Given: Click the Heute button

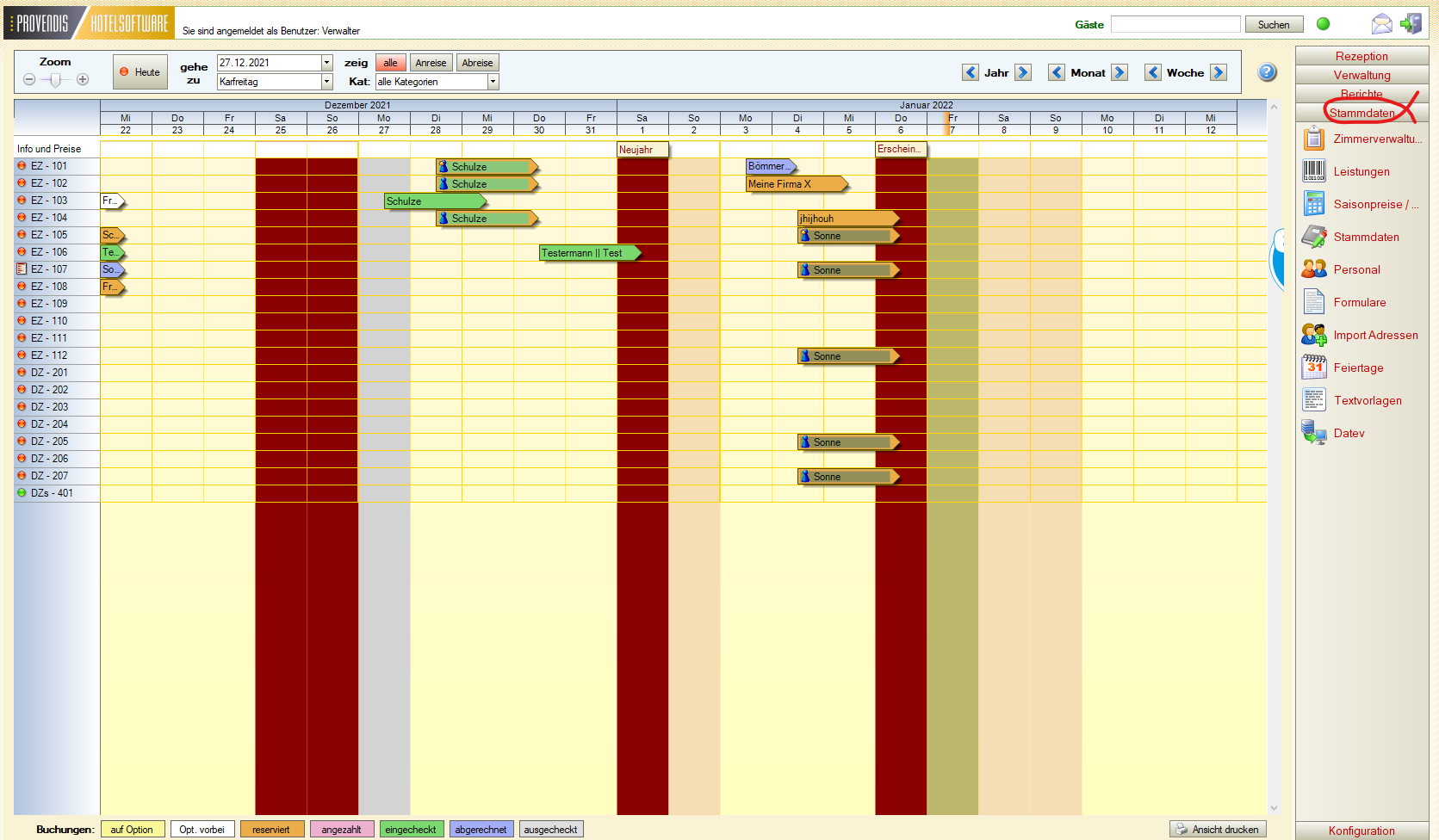Looking at the screenshot, I should pyautogui.click(x=140, y=72).
